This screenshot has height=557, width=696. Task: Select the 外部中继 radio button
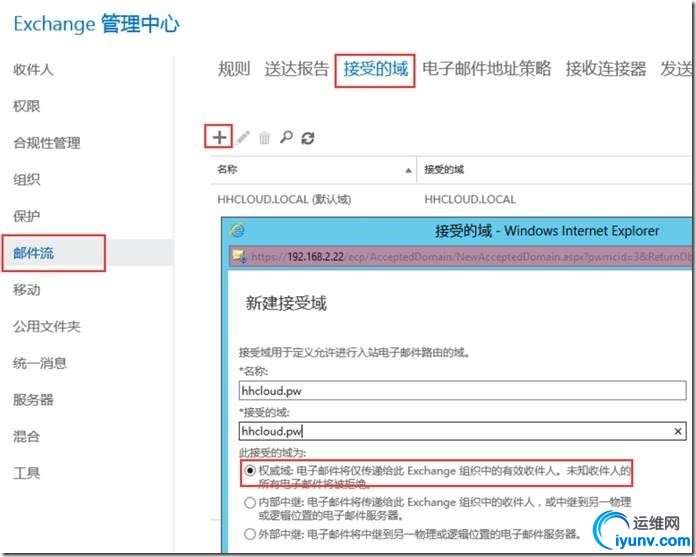pos(250,533)
